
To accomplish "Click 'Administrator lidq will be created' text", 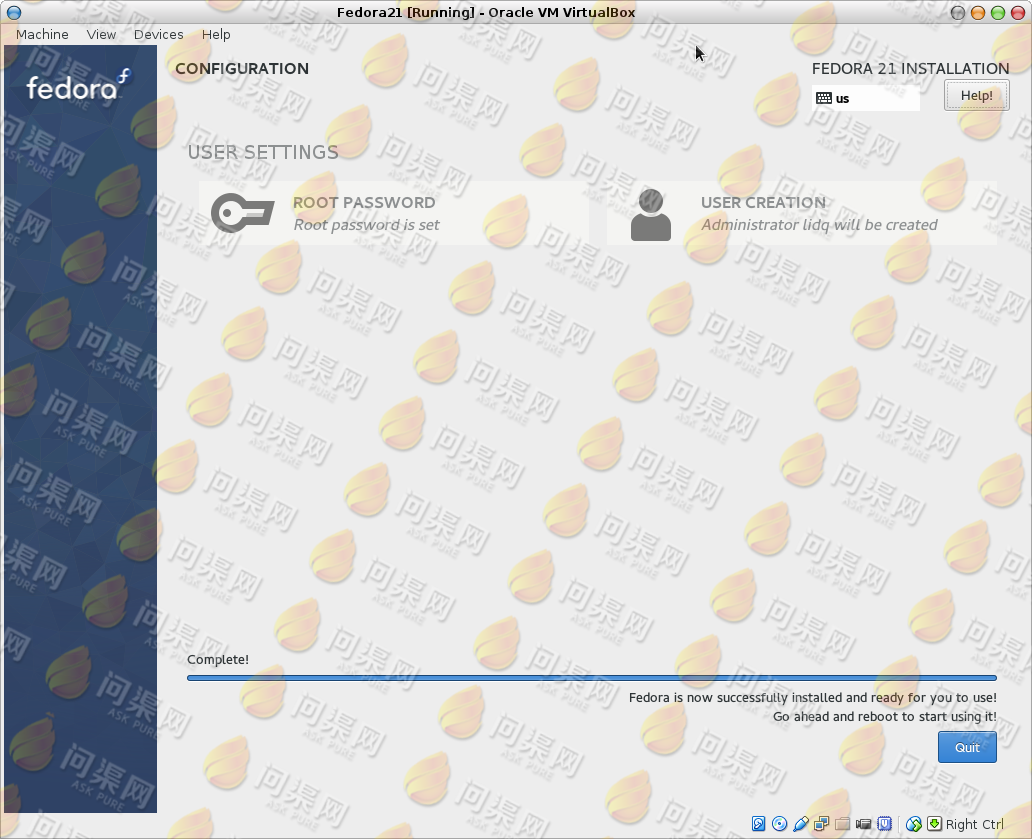I will pyautogui.click(x=819, y=225).
